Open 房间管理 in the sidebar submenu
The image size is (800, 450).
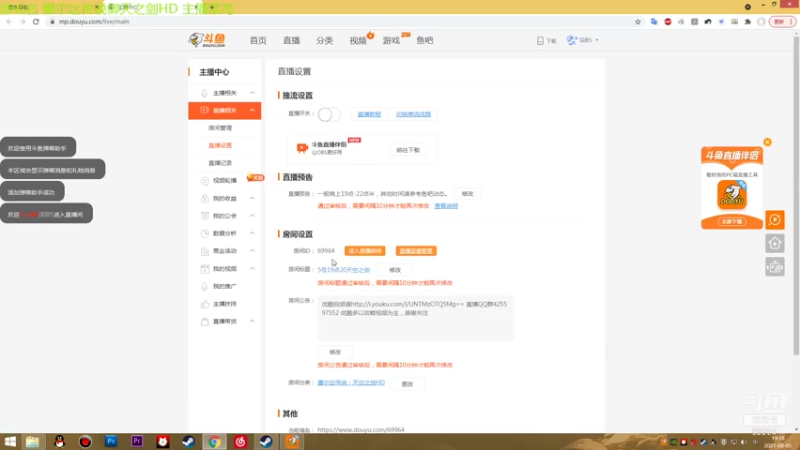220,128
